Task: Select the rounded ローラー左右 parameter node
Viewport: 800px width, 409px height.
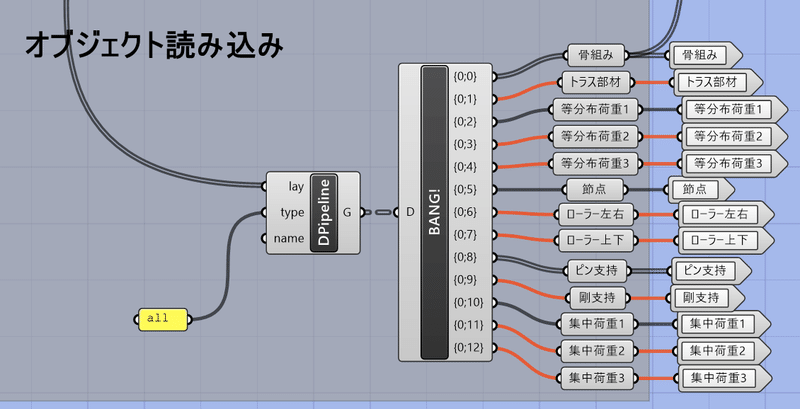Action: click(x=595, y=215)
